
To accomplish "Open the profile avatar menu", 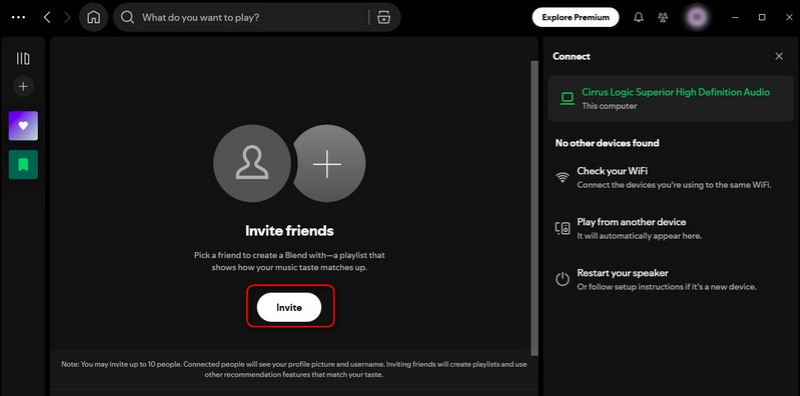I will click(x=698, y=17).
